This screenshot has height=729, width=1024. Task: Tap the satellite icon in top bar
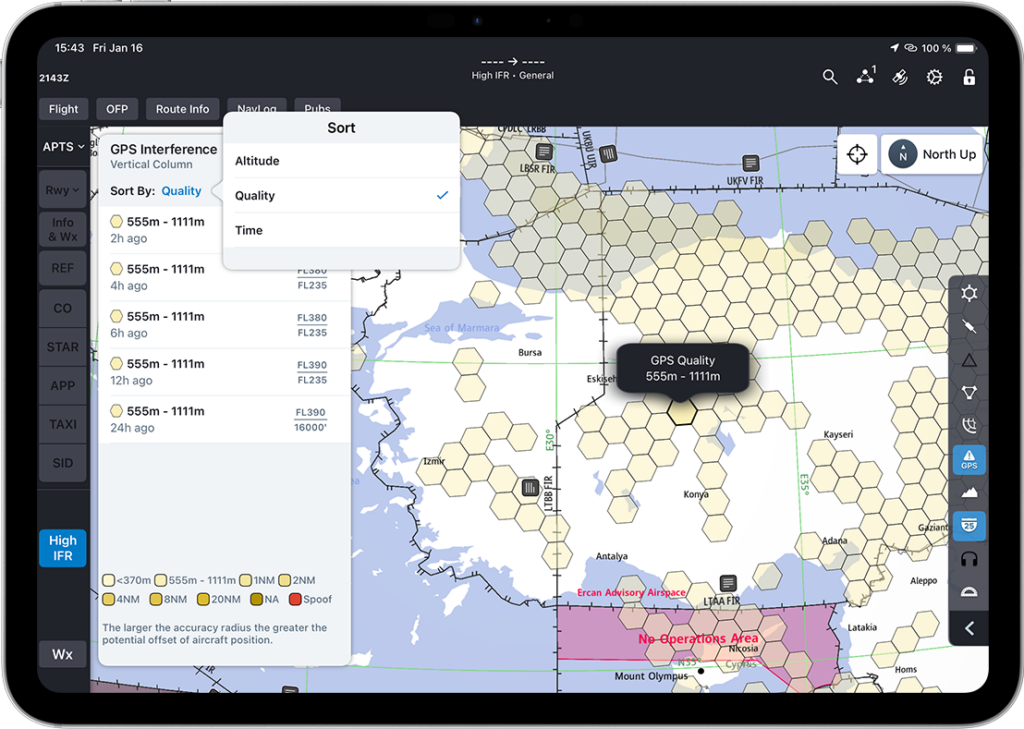[x=900, y=77]
